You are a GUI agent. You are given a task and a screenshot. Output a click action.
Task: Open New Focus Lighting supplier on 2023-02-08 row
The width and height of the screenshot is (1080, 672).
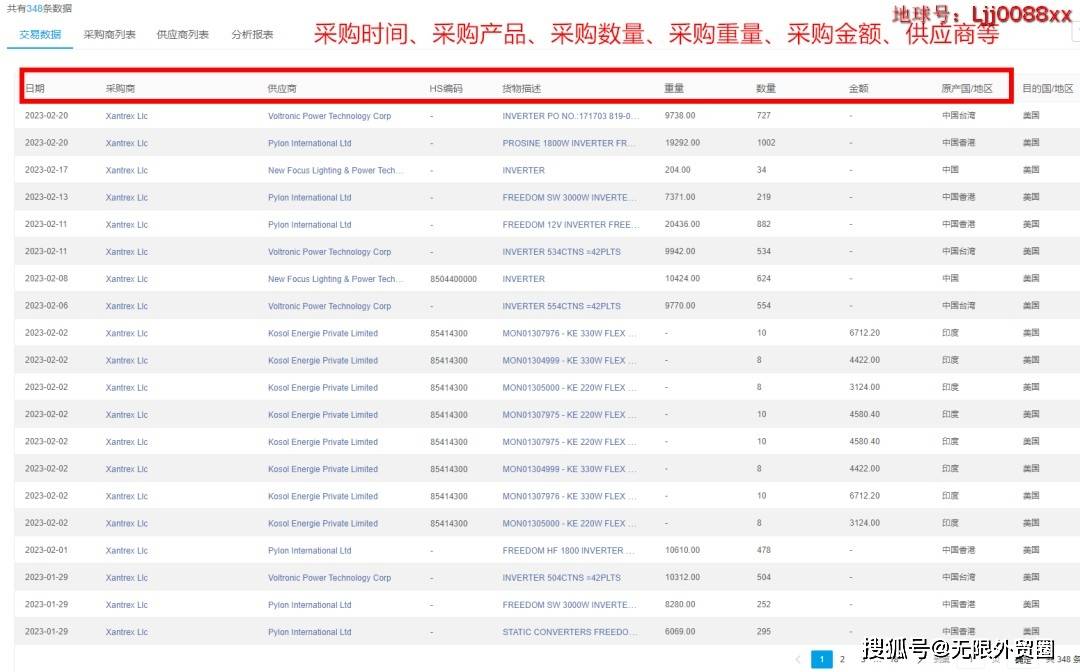coord(336,279)
